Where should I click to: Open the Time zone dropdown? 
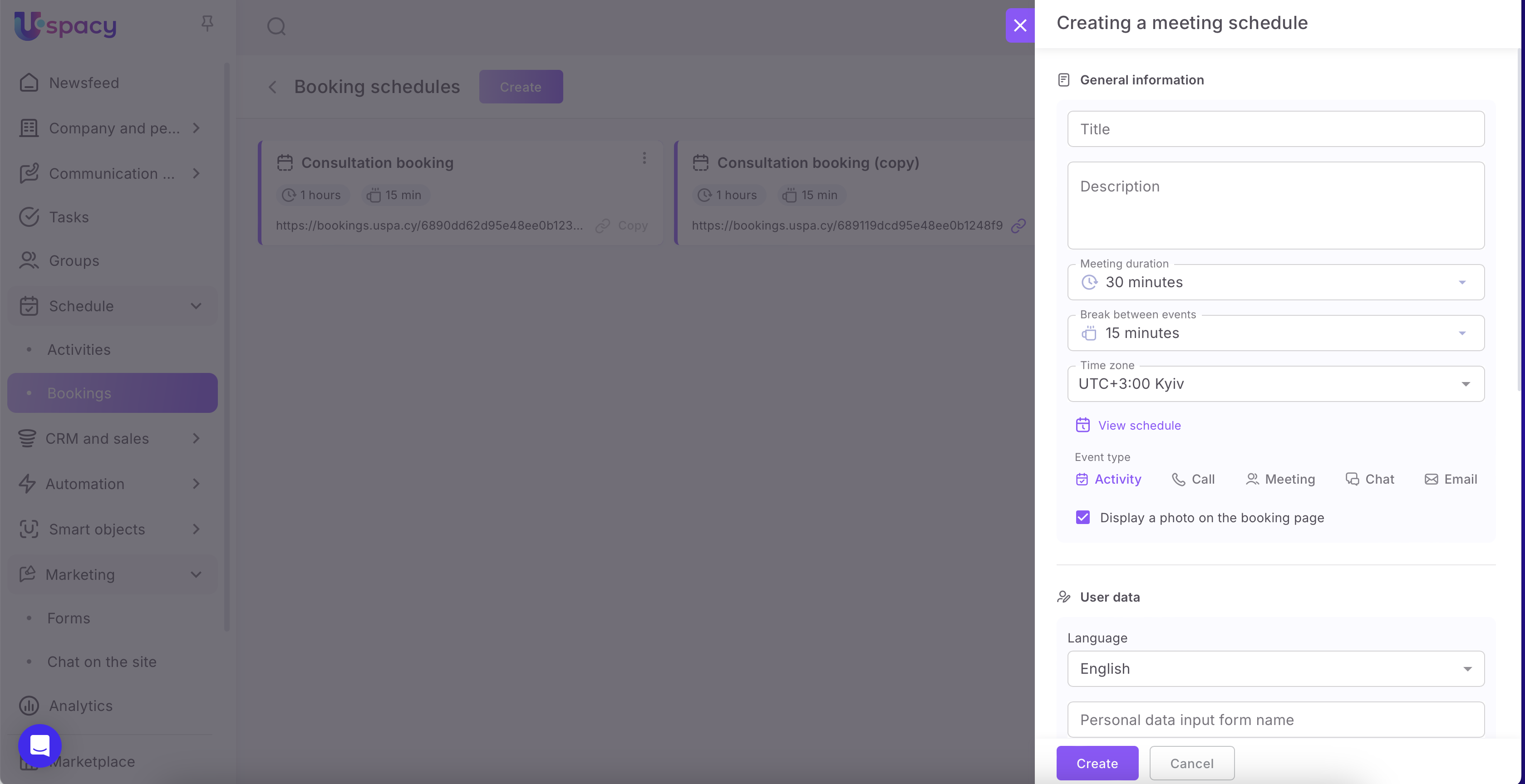pos(1275,384)
